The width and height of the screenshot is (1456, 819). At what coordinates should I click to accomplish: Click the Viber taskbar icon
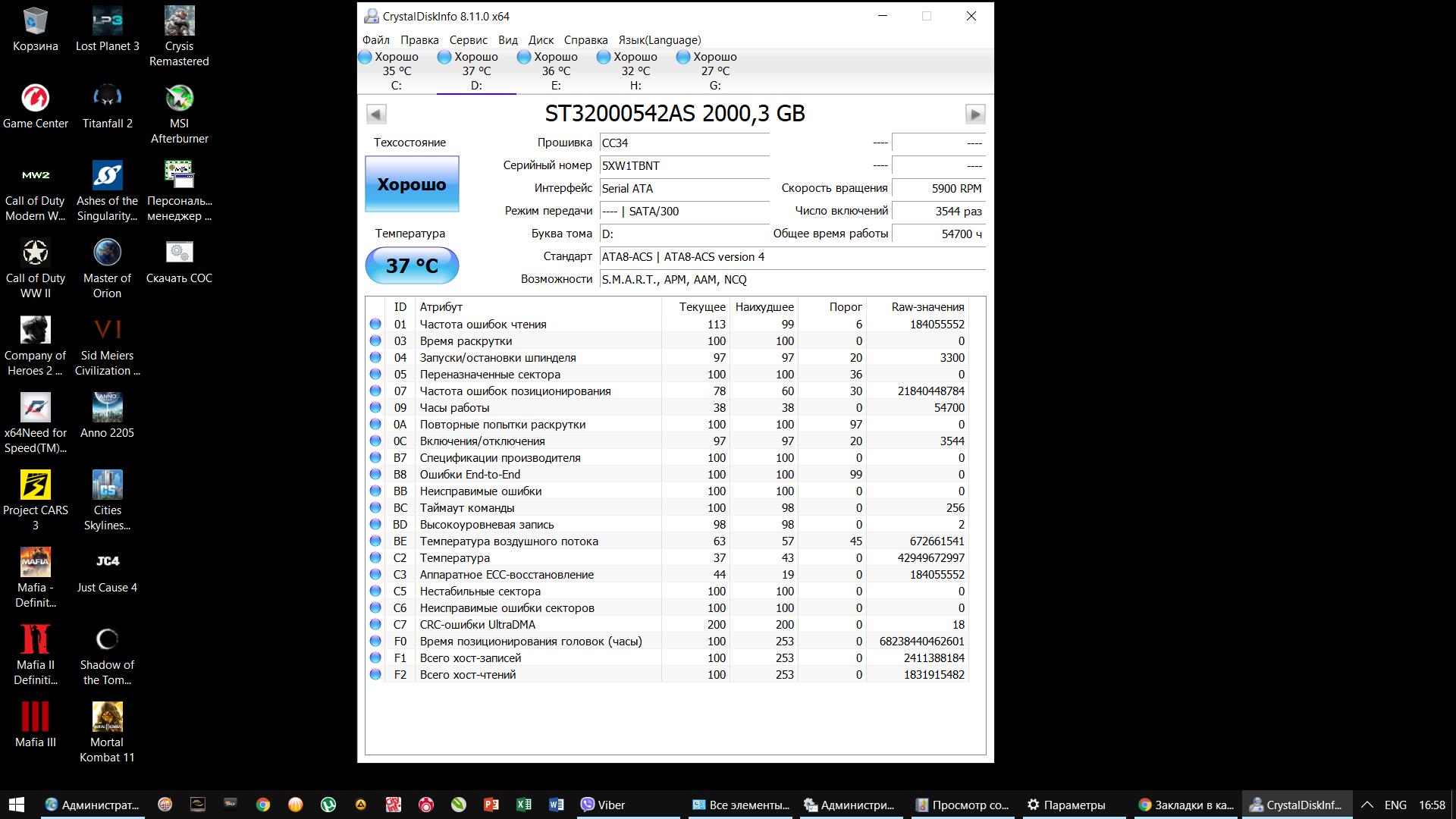coord(603,805)
